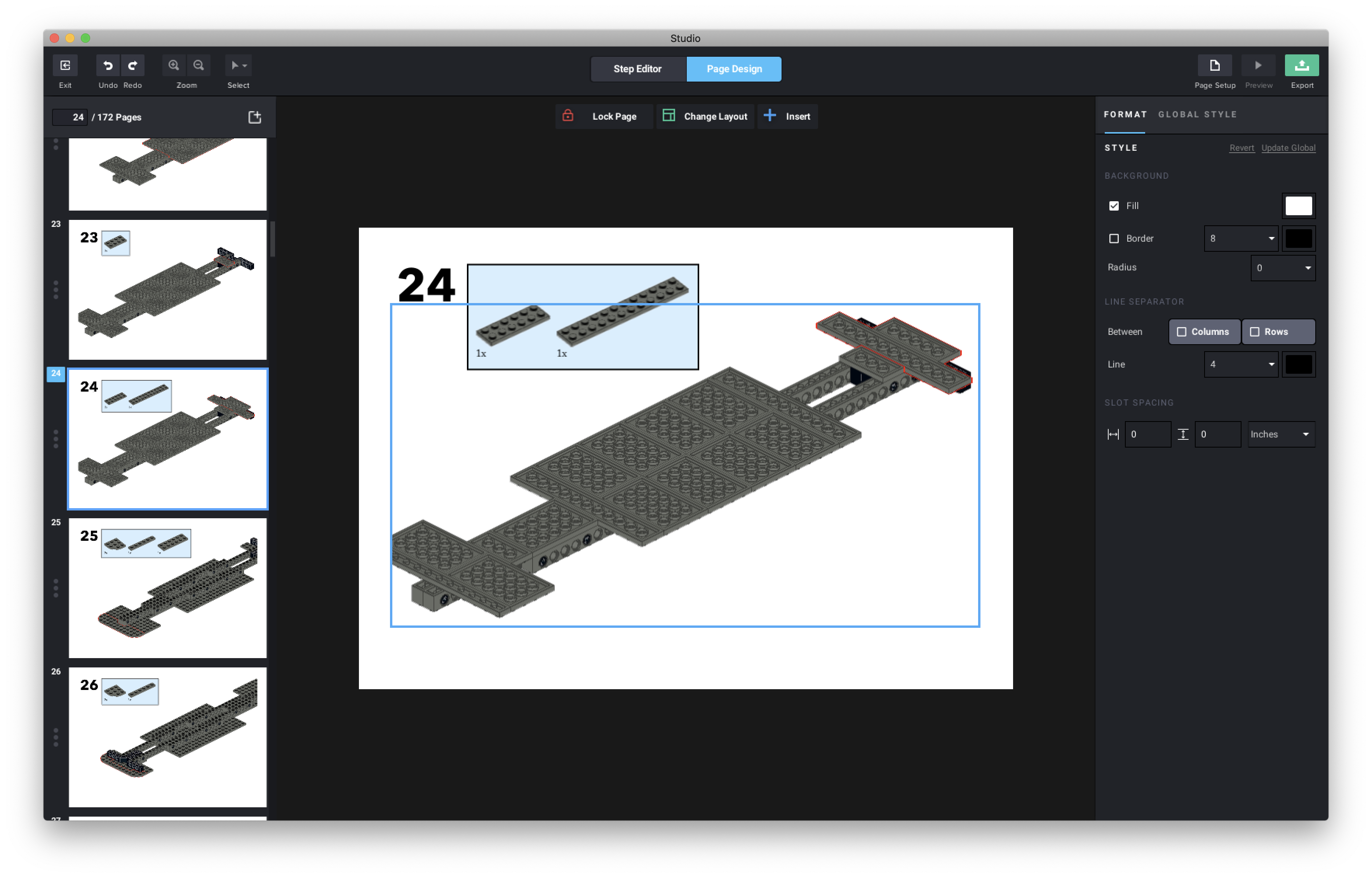Click the step number 24 on the canvas
Viewport: 1372px width, 878px height.
tap(427, 284)
